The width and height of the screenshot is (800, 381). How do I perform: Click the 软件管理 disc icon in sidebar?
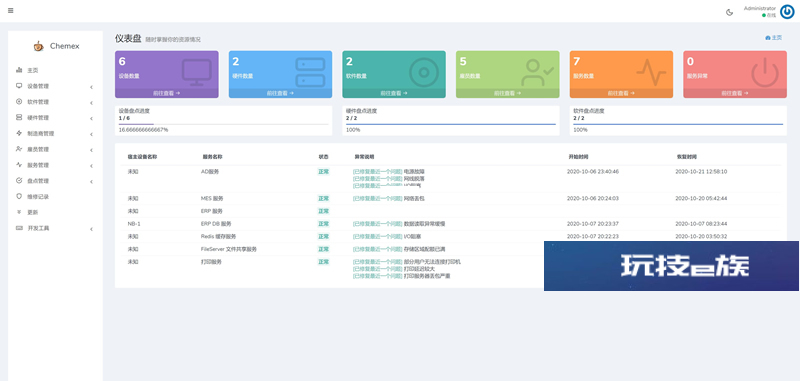[x=19, y=101]
